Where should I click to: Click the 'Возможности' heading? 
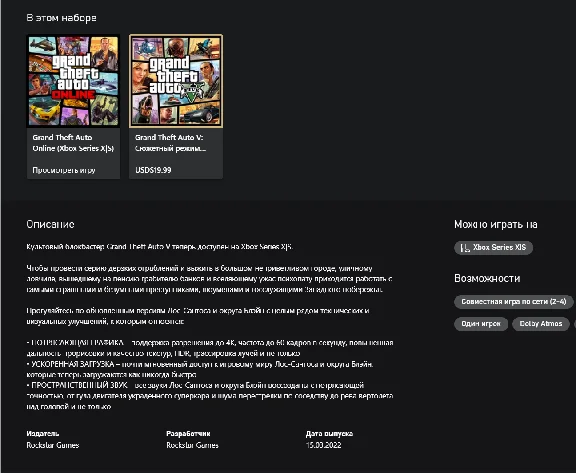[x=487, y=278]
